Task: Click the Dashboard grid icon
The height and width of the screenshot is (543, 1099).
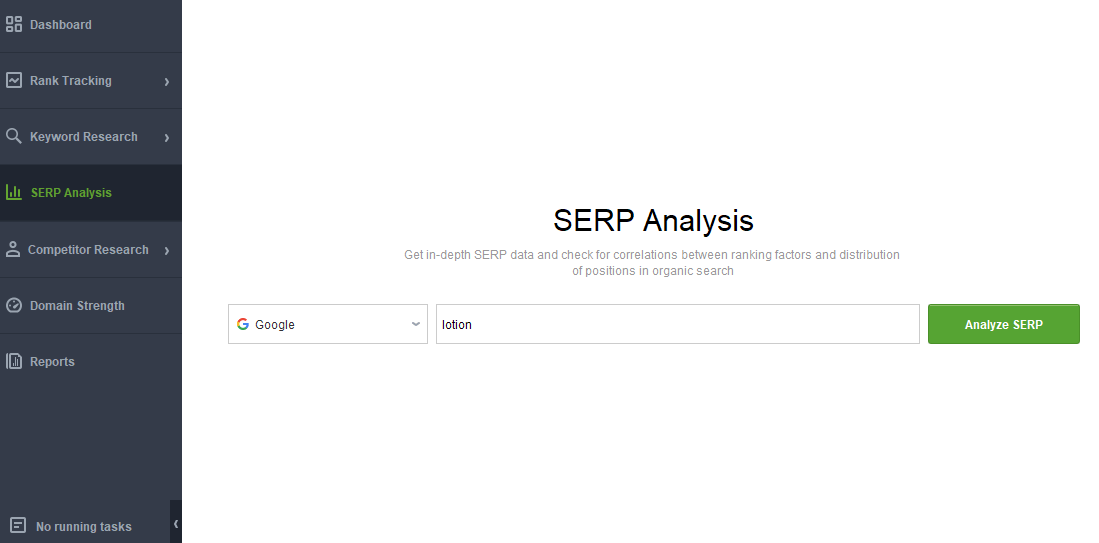Action: point(14,25)
